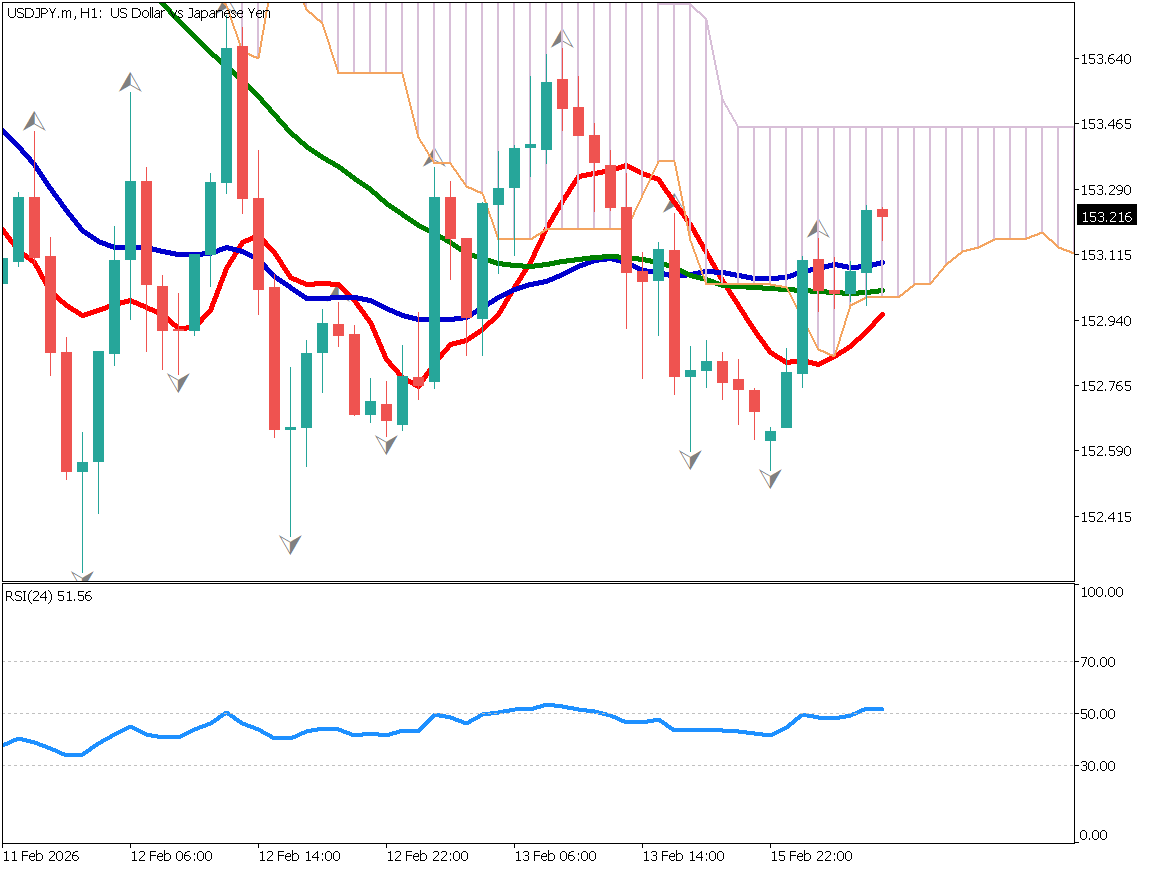This screenshot has height=870, width=1152.
Task: Click the 15 Feb 22:00 time axis label
Action: tap(811, 857)
